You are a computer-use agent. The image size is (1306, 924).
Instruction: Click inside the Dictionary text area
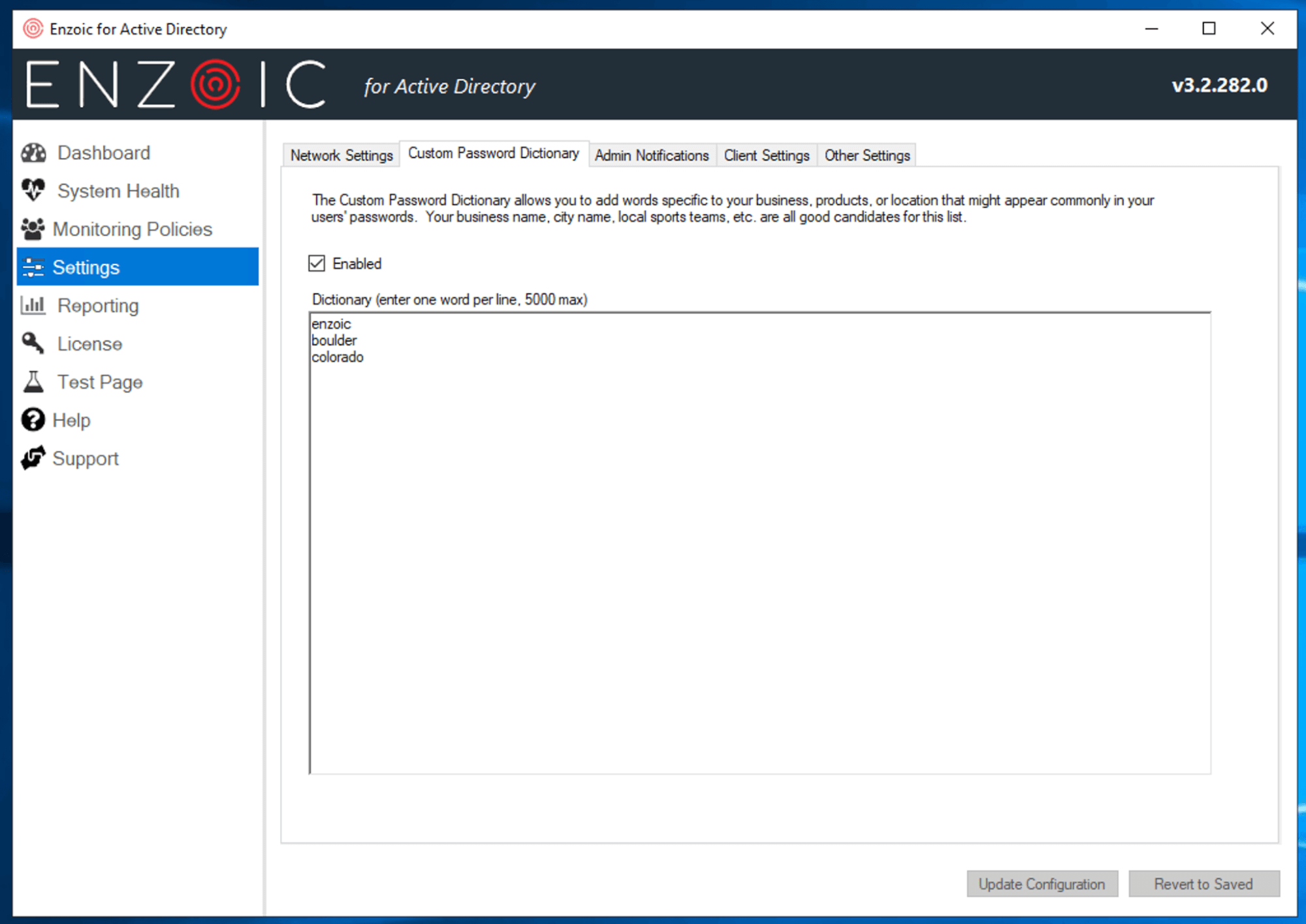click(760, 543)
